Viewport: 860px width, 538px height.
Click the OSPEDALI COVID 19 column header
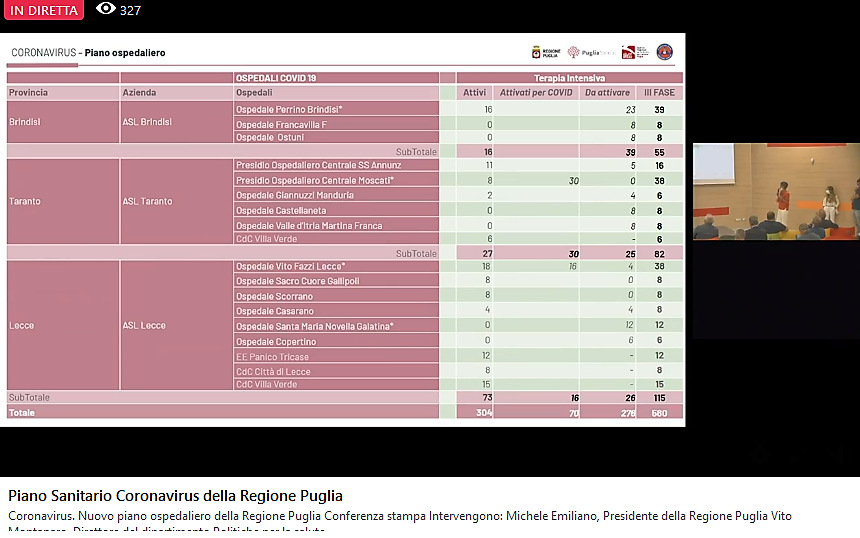point(275,78)
